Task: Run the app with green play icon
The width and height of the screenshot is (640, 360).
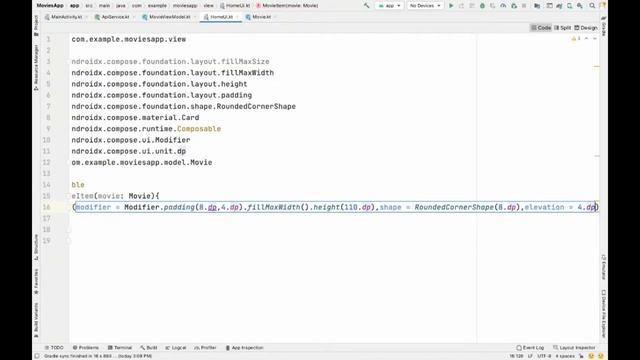Action: [451, 6]
